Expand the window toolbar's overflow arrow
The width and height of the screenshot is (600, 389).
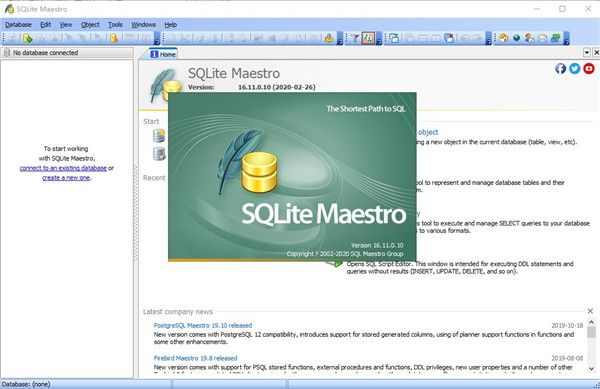[488, 38]
